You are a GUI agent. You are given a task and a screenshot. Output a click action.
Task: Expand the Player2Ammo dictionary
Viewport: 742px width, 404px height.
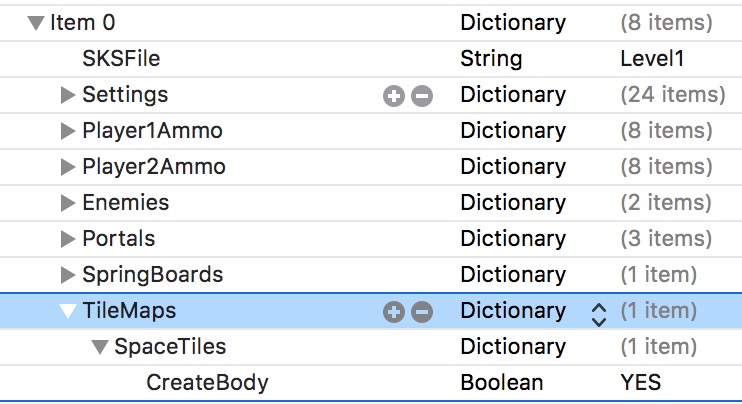tap(68, 167)
